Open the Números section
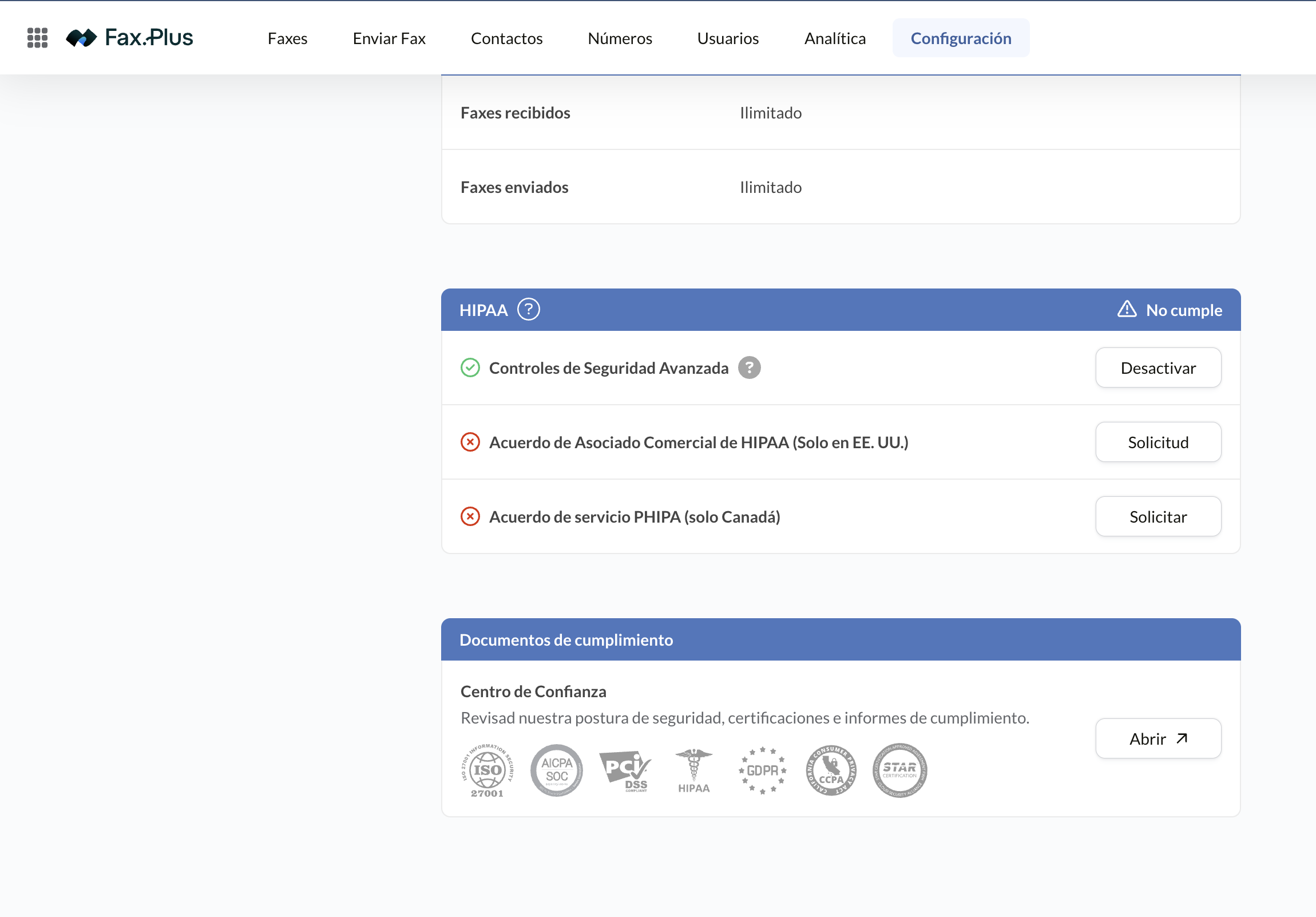1316x917 pixels. (x=620, y=38)
